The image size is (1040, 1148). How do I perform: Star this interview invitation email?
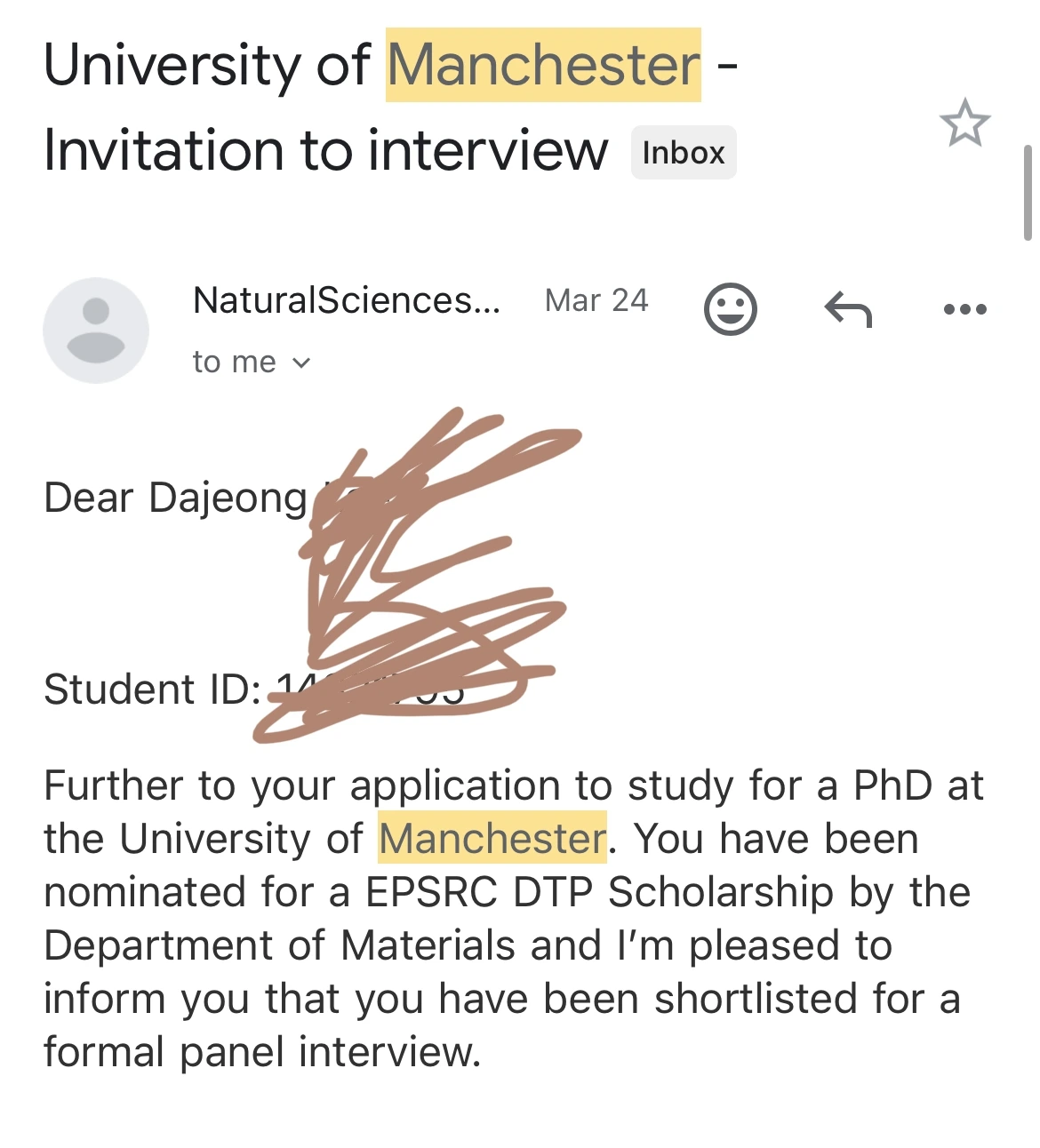point(964,124)
